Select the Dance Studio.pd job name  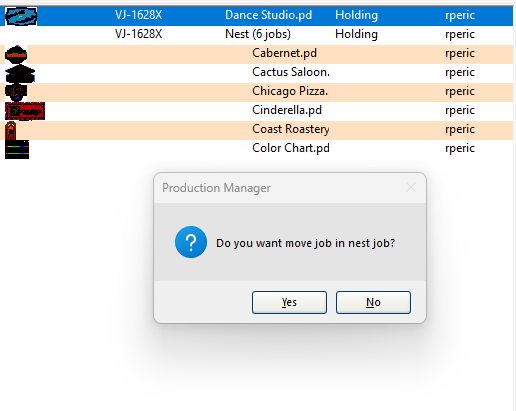tap(269, 15)
